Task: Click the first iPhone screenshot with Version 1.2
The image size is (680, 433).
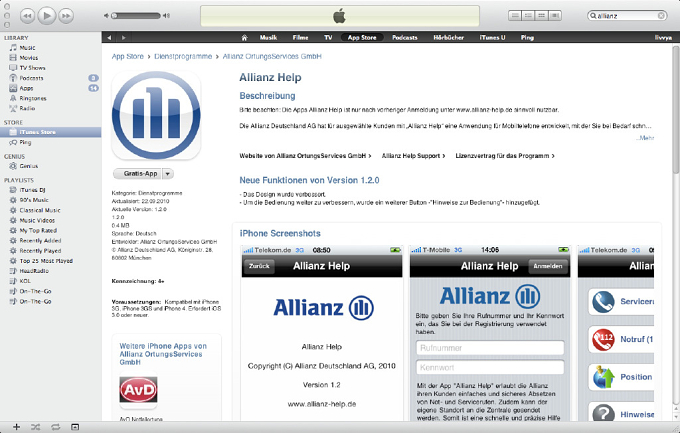Action: [x=322, y=333]
